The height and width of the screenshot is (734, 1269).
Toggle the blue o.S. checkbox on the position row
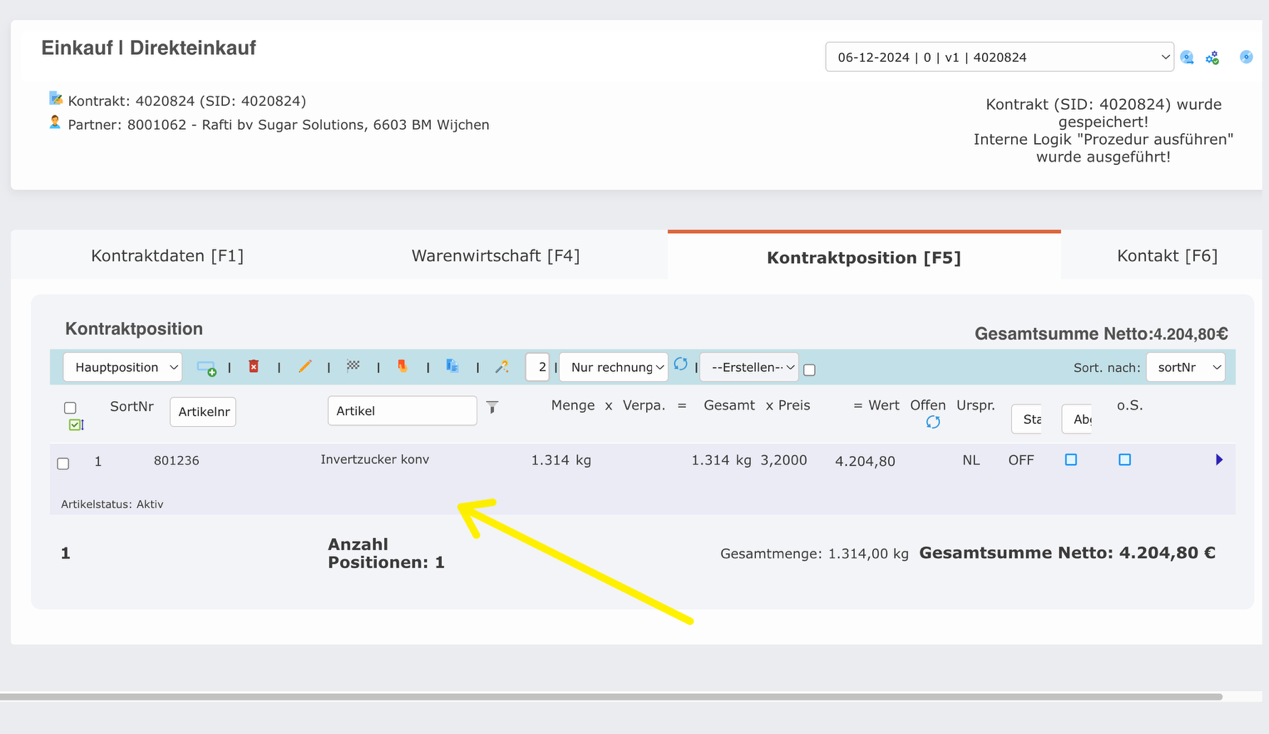coord(1124,459)
